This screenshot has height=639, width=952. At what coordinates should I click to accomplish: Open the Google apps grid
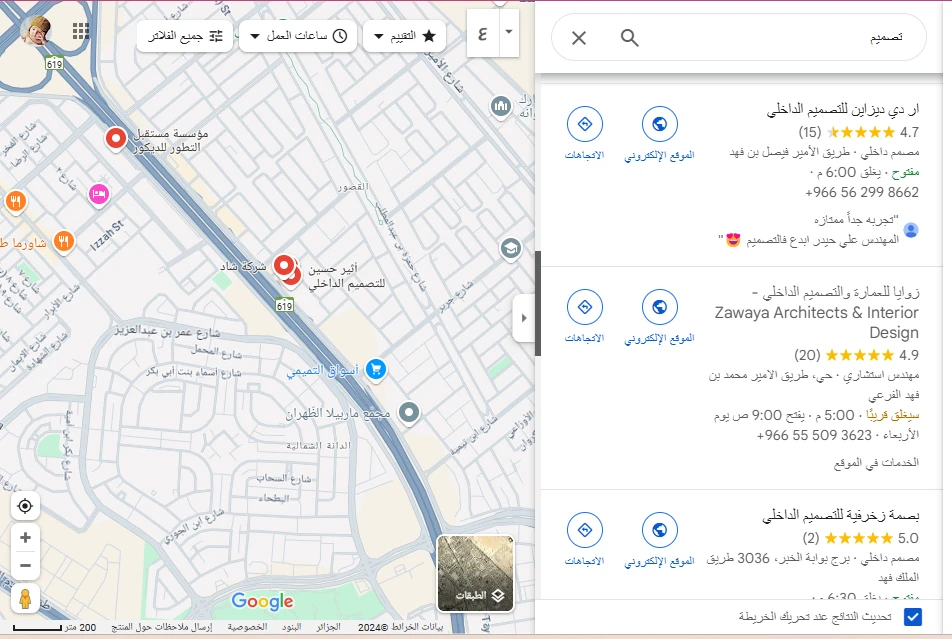81,30
